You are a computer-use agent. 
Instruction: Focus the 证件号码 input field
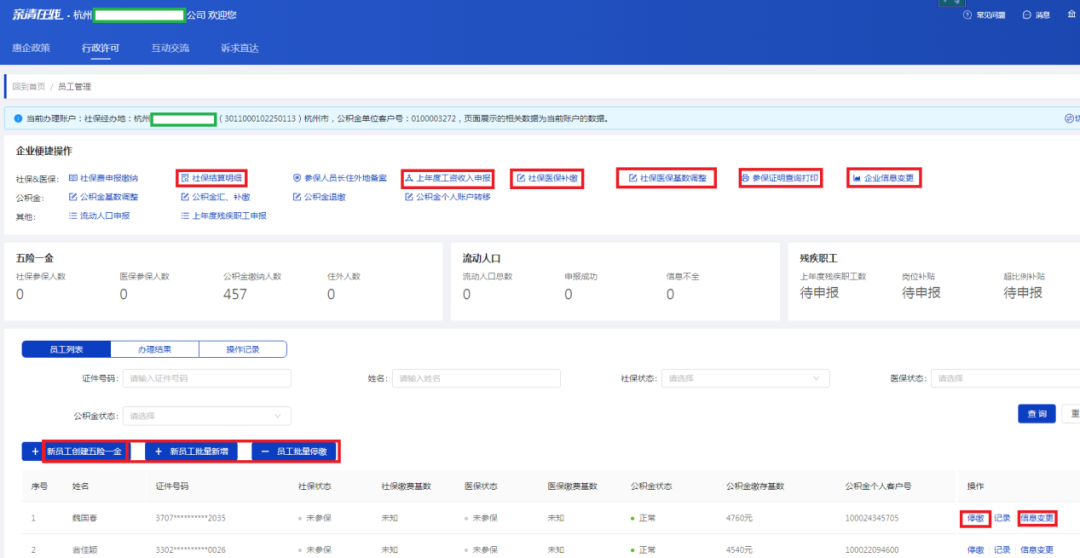tap(206, 378)
